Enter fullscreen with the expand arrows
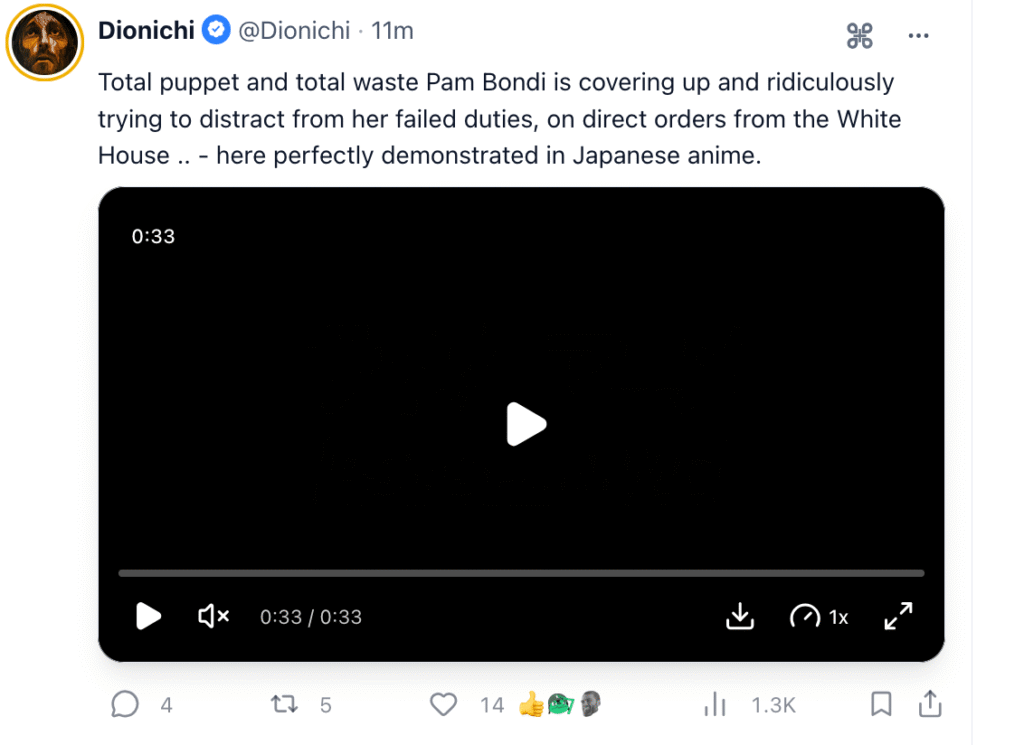1024x745 pixels. (898, 616)
